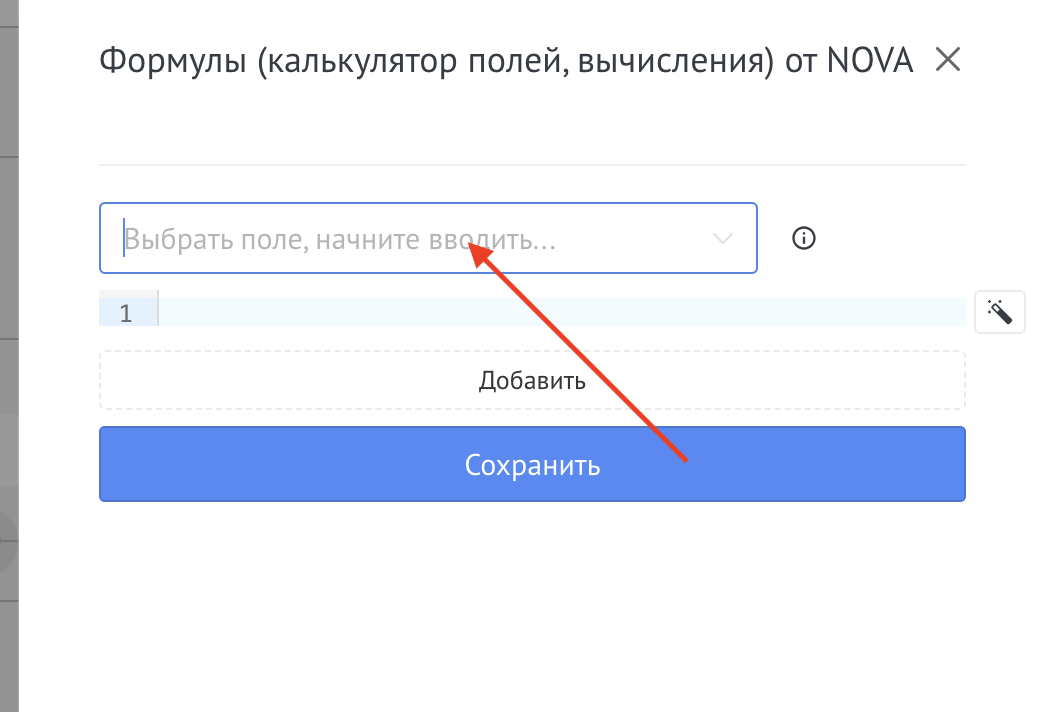Run the wand formula helper tool

point(999,312)
